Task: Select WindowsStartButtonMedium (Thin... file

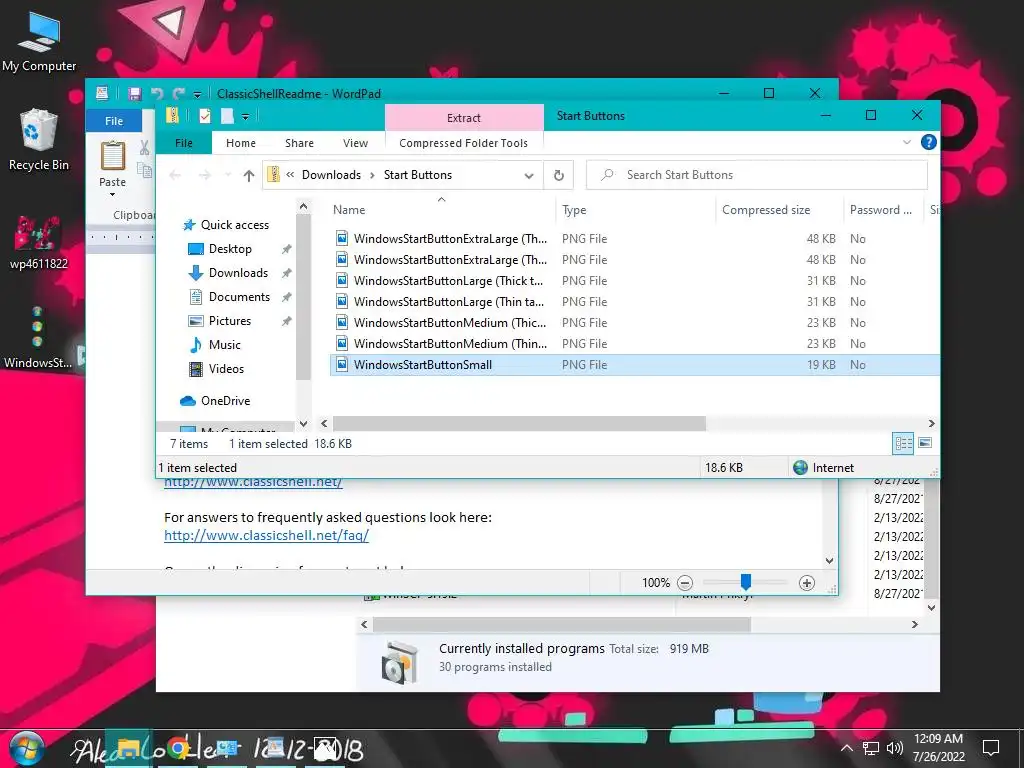Action: pyautogui.click(x=634, y=344)
